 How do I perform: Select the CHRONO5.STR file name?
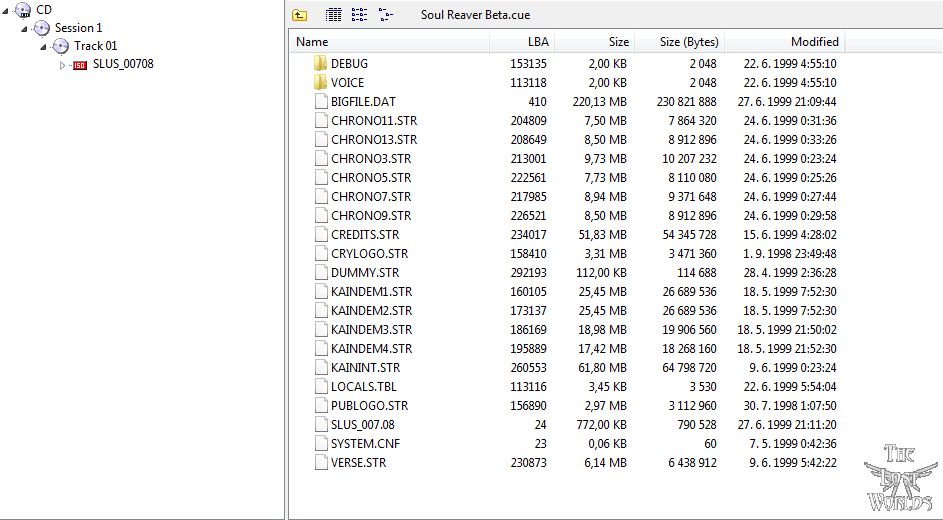point(371,177)
